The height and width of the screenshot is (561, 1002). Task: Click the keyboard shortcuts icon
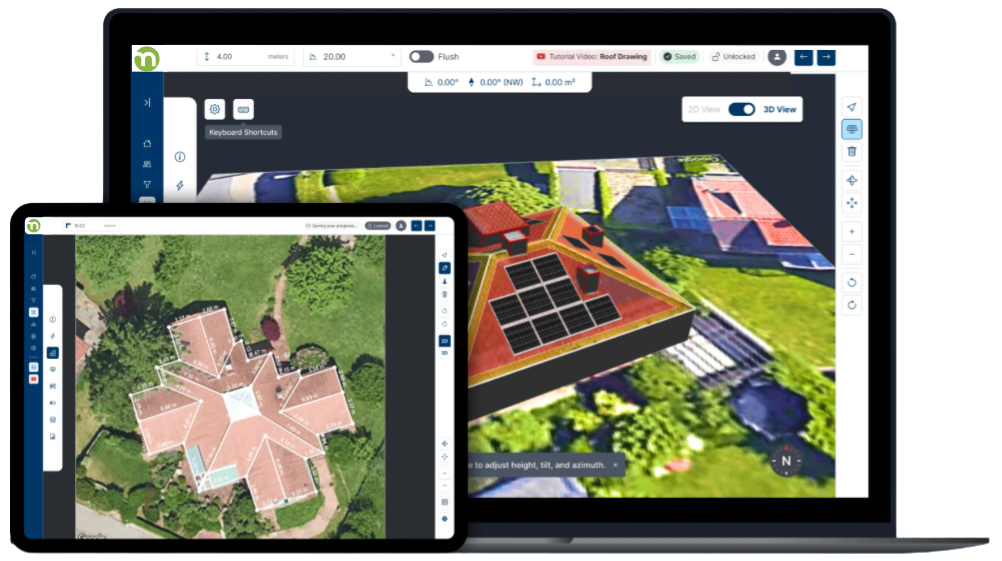(x=243, y=109)
